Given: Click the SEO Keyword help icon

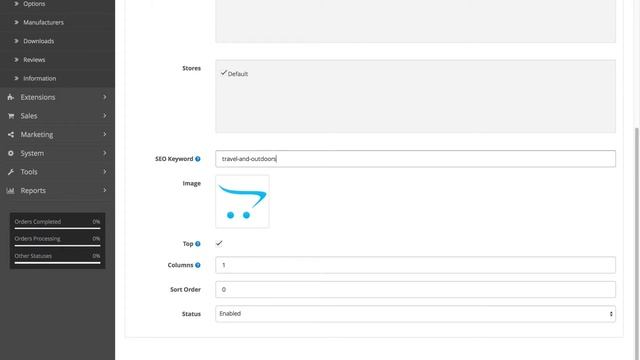Looking at the screenshot, I should click(198, 159).
